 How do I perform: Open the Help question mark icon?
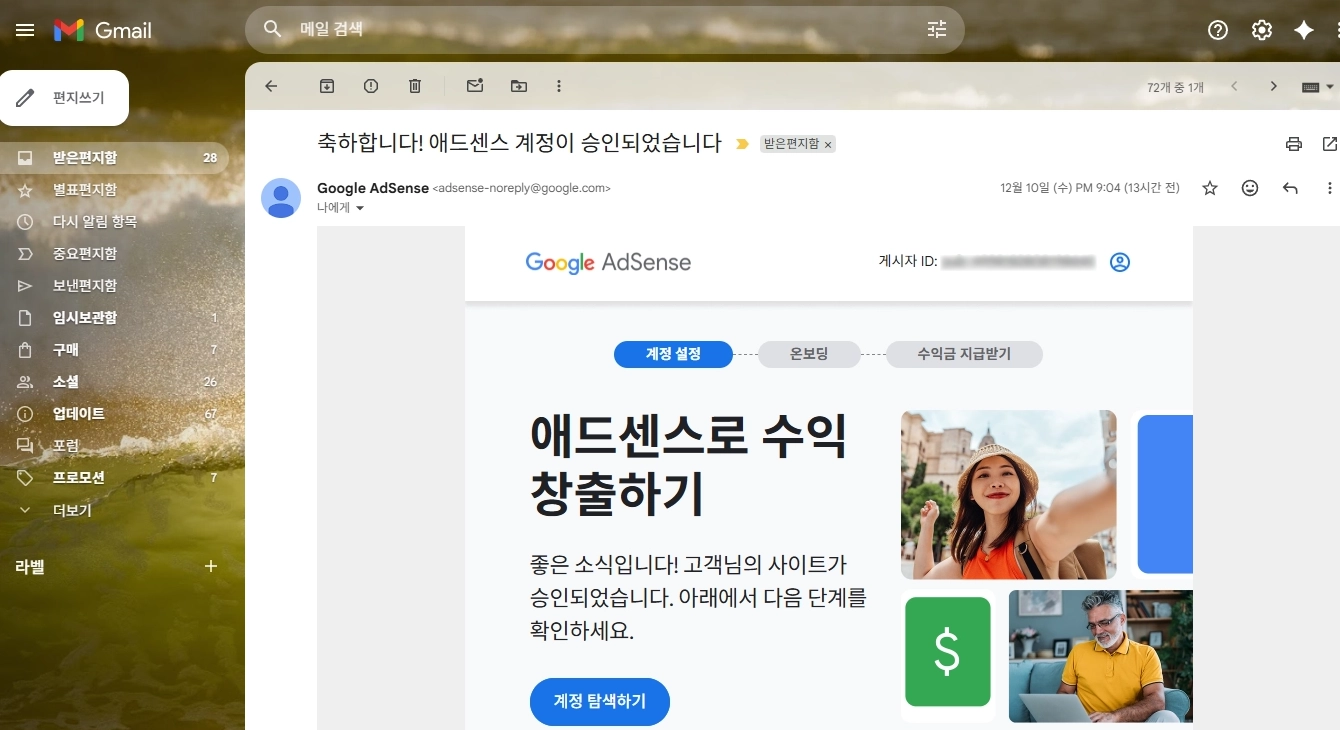coord(1218,30)
